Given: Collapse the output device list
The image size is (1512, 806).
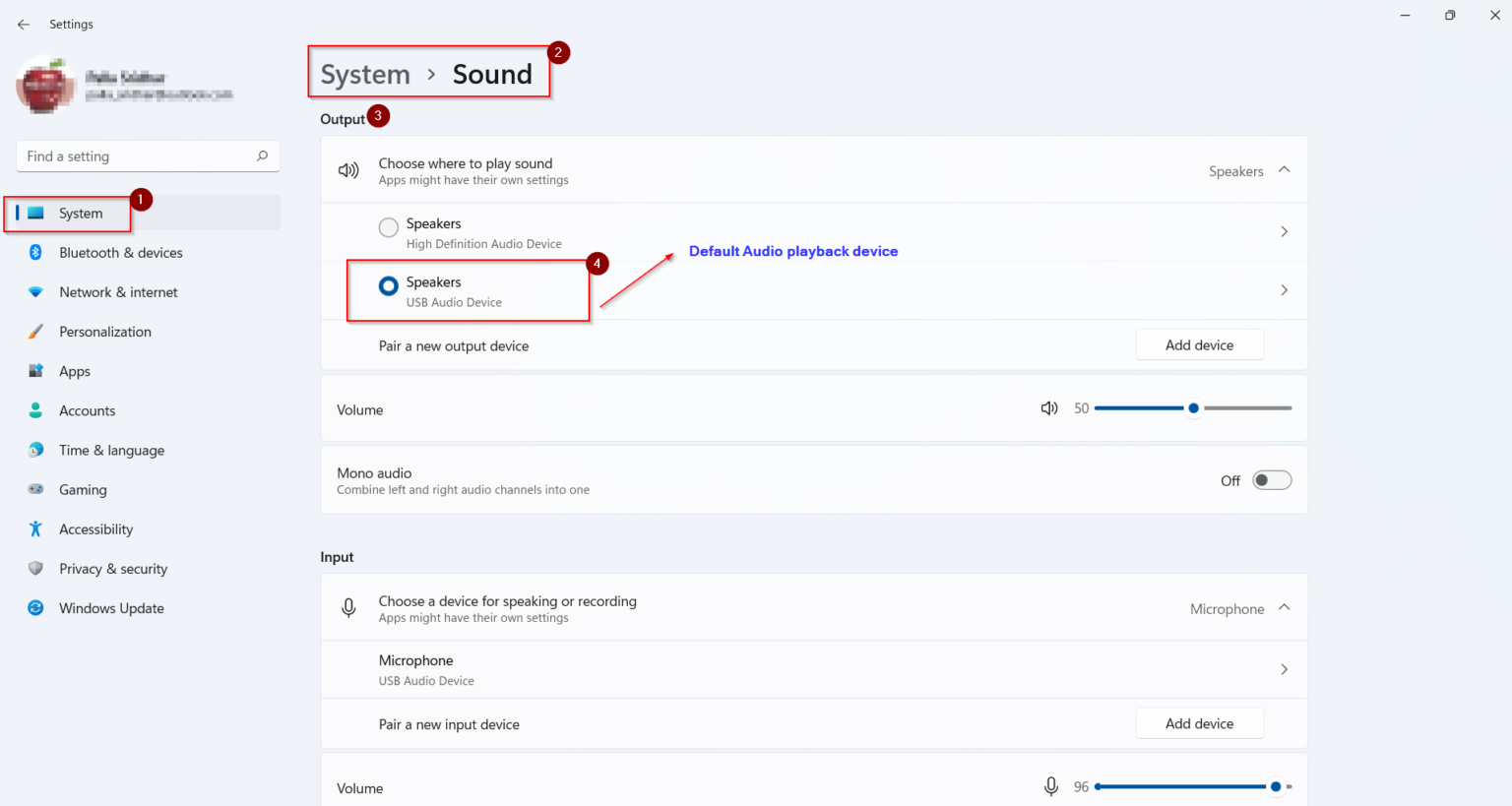Looking at the screenshot, I should click(1284, 169).
